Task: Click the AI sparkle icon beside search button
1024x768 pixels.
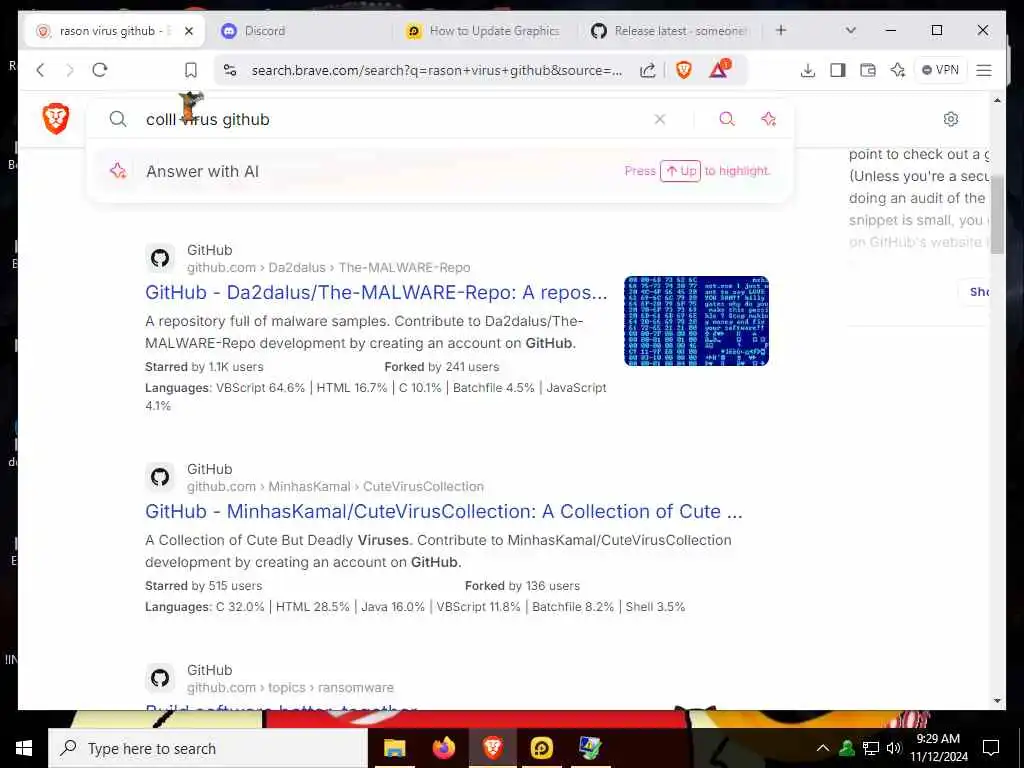Action: (769, 119)
